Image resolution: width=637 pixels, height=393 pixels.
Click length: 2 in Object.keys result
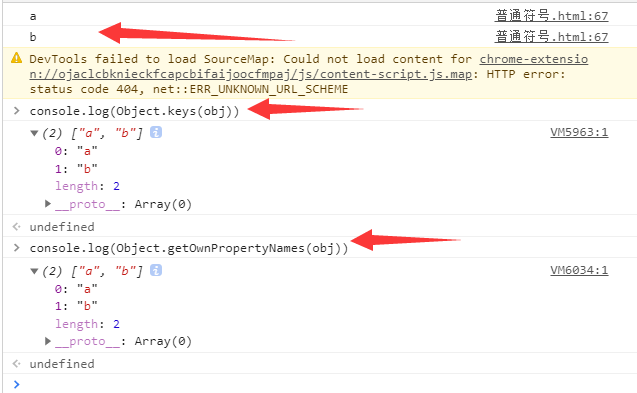coord(87,186)
